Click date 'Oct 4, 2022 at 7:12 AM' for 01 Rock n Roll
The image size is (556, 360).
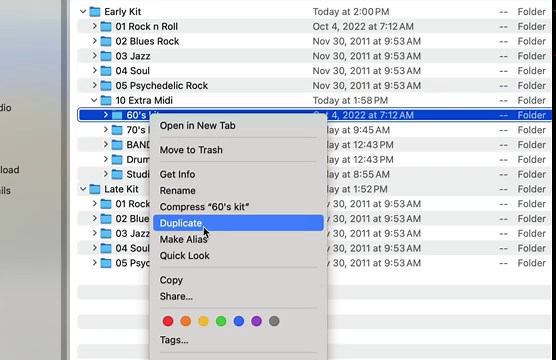coord(363,27)
